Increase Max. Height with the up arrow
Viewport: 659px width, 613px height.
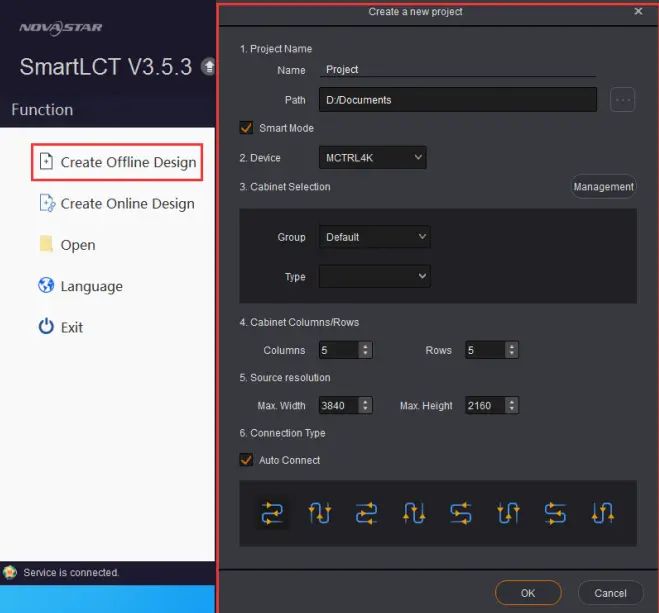coord(511,402)
